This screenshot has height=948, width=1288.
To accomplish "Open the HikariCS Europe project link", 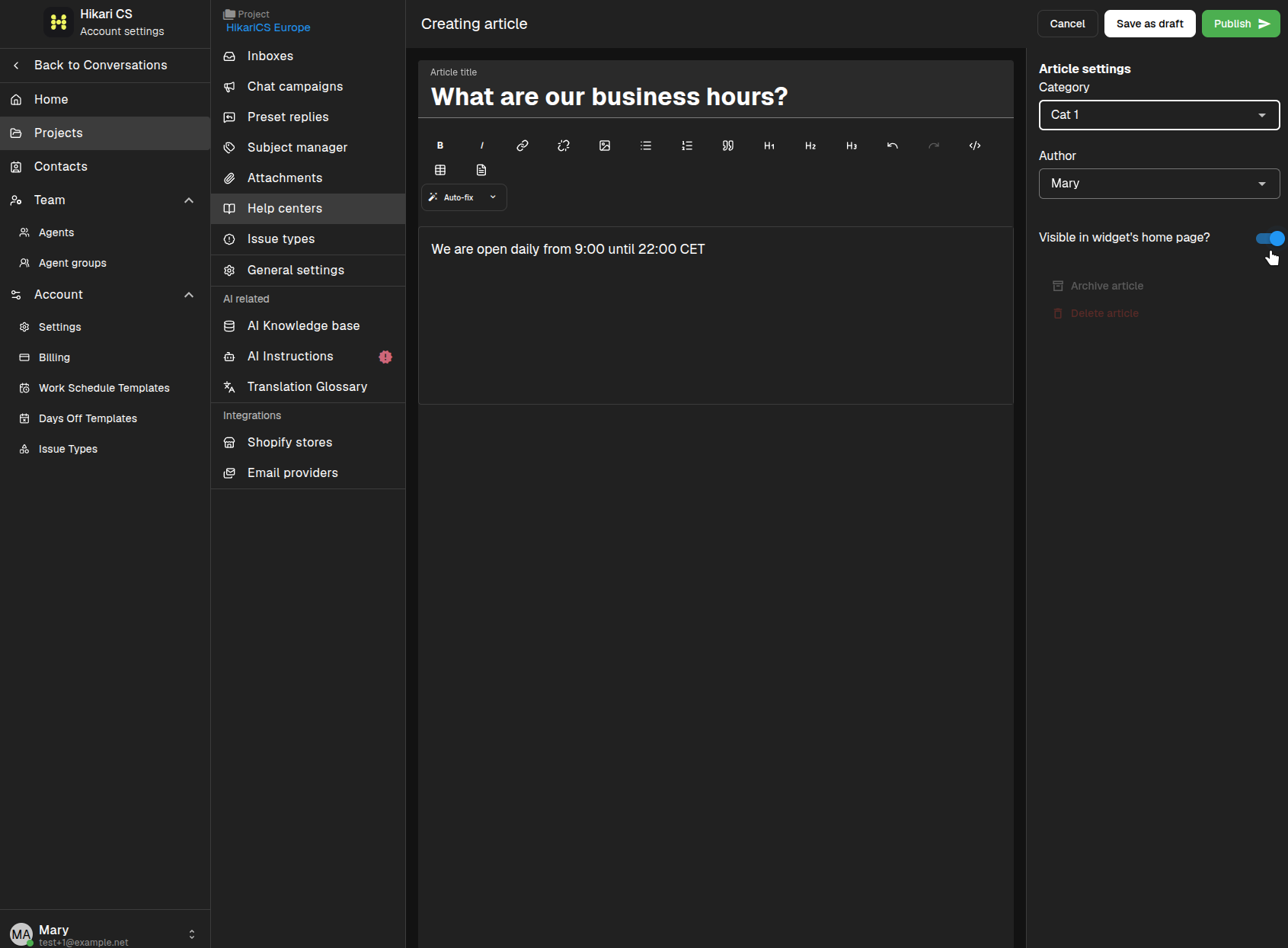I will tap(268, 27).
